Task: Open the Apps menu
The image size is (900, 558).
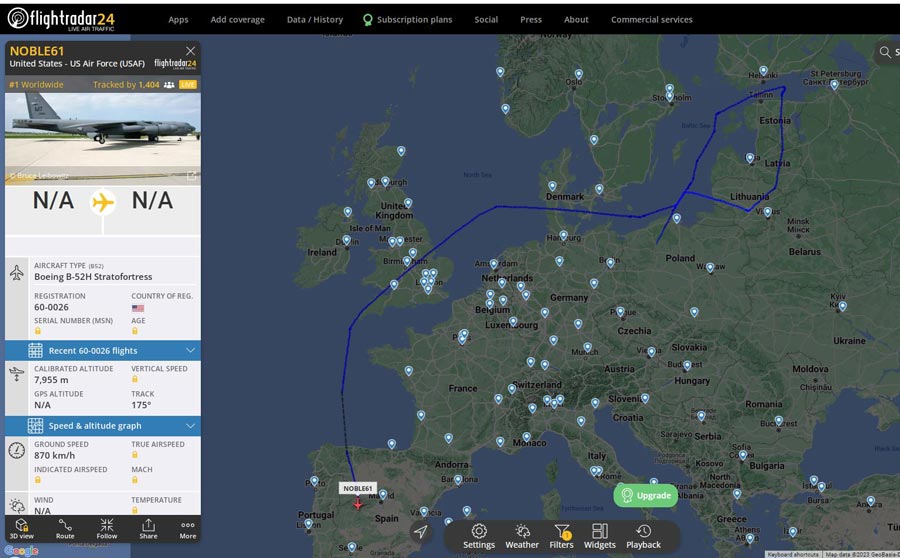Action: coord(178,20)
